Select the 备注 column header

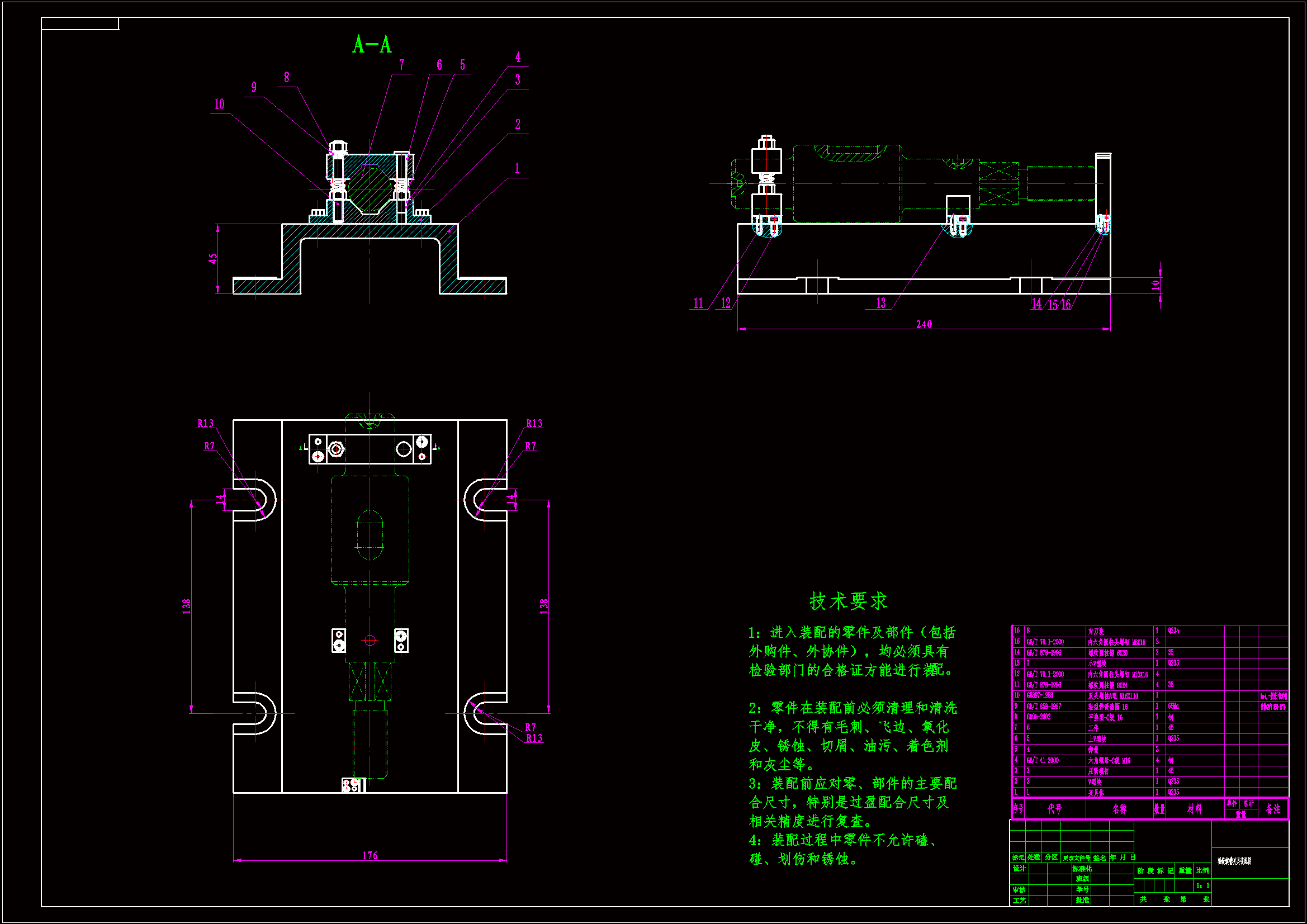(1273, 809)
